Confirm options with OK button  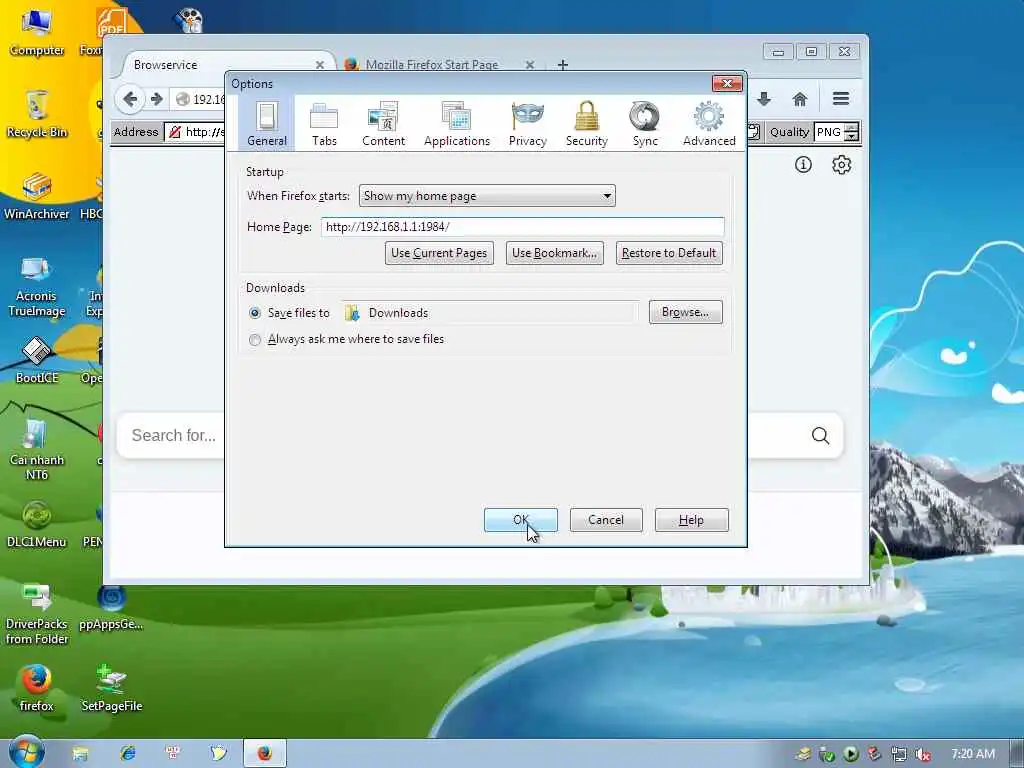(x=520, y=520)
